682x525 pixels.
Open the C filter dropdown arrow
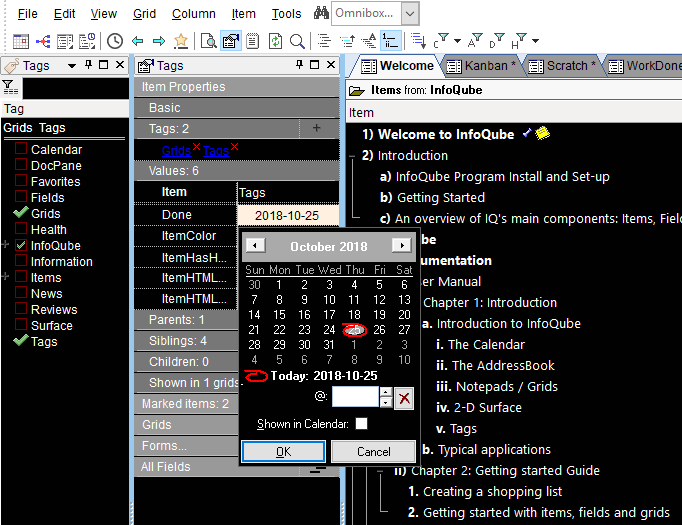pos(457,41)
